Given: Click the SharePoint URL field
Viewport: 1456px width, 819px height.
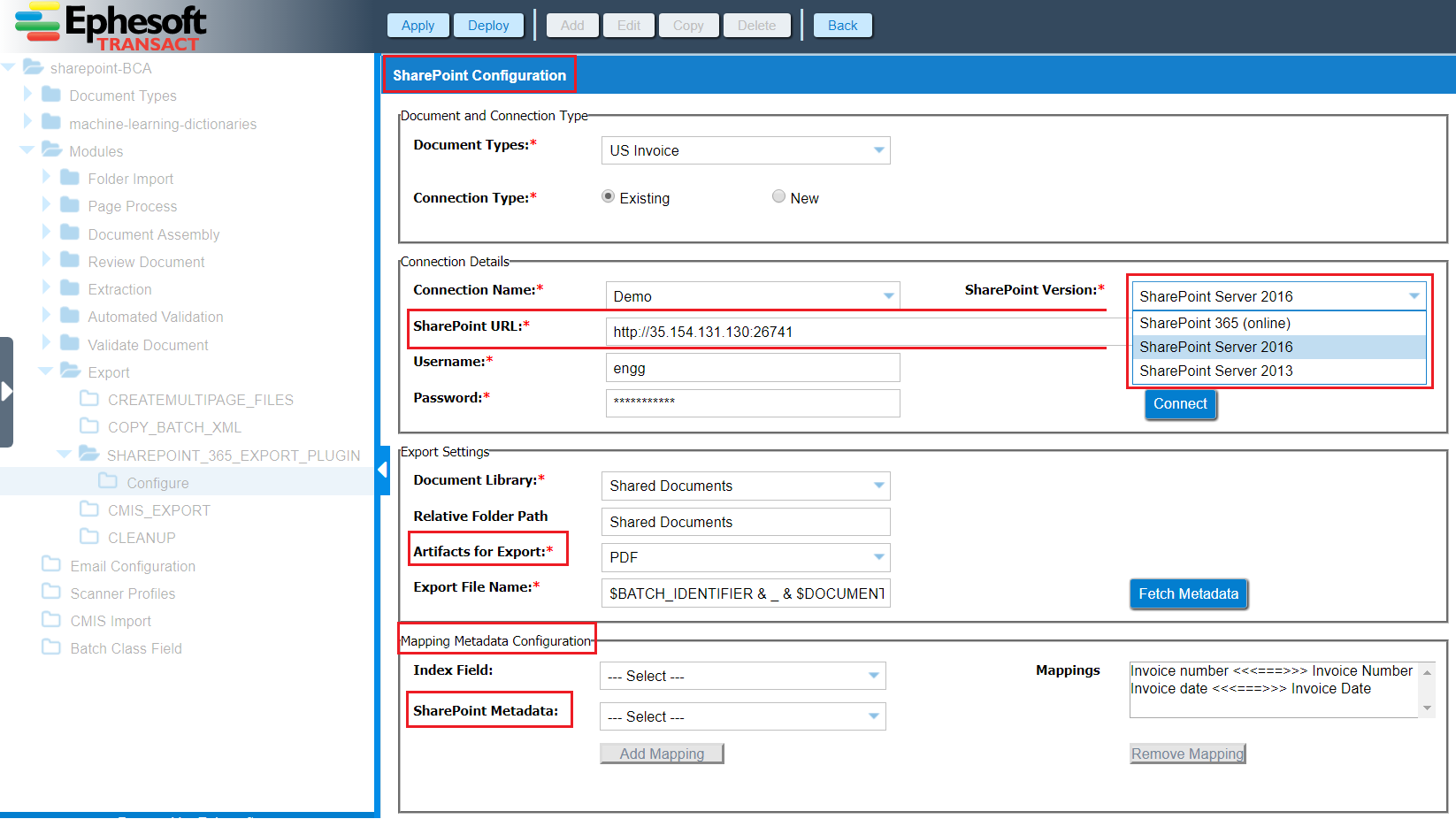Looking at the screenshot, I should pyautogui.click(x=869, y=332).
